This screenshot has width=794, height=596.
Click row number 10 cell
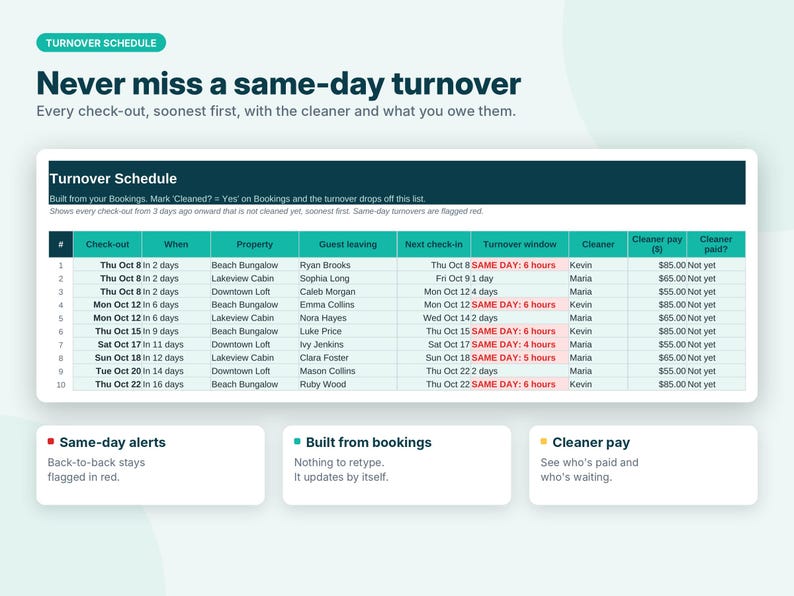point(61,385)
